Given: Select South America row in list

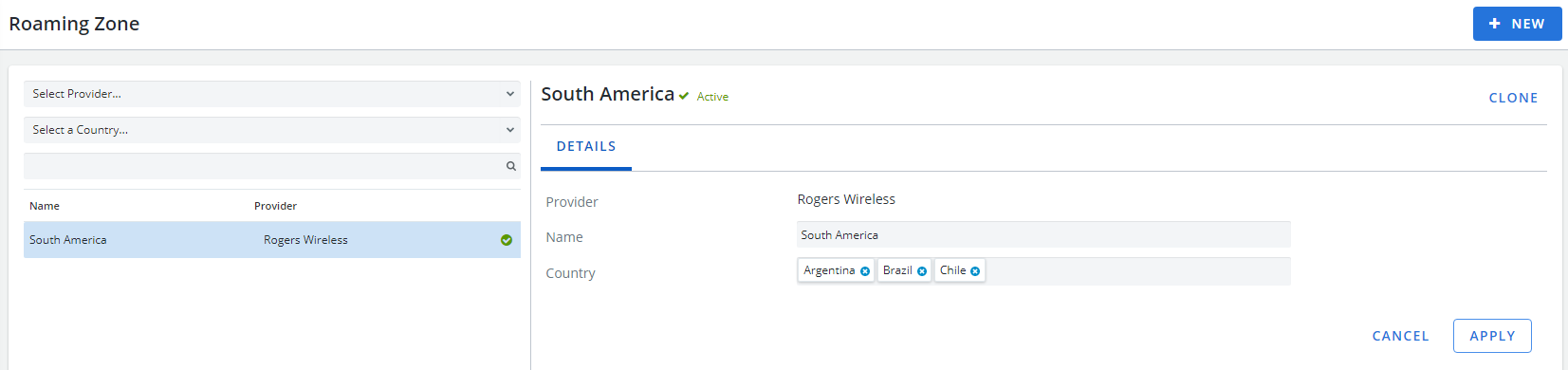Looking at the screenshot, I should tap(272, 240).
